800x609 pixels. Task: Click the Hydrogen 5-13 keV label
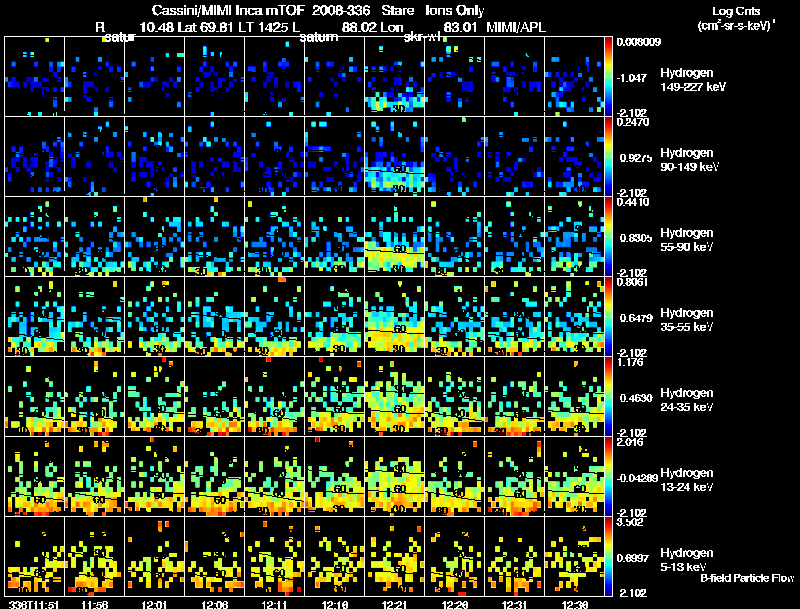point(686,560)
